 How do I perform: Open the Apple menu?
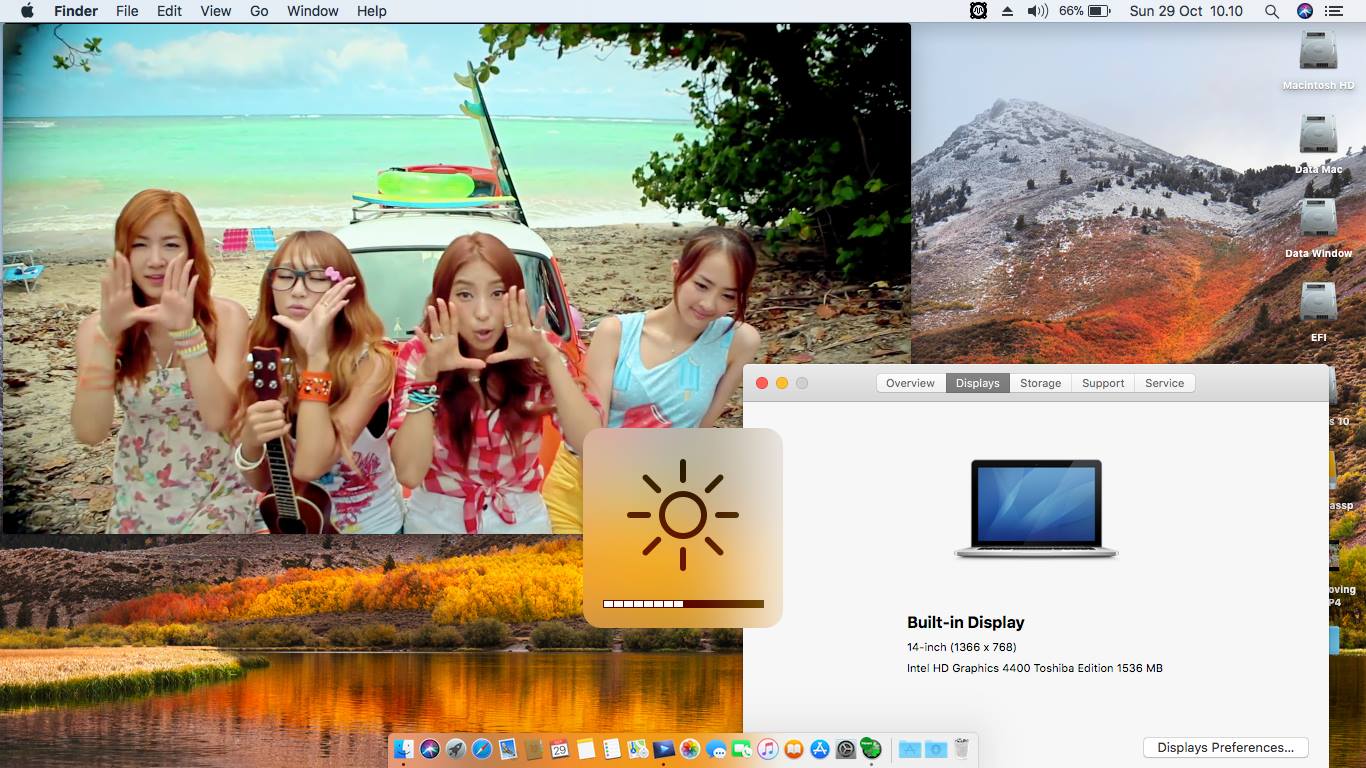(x=27, y=11)
